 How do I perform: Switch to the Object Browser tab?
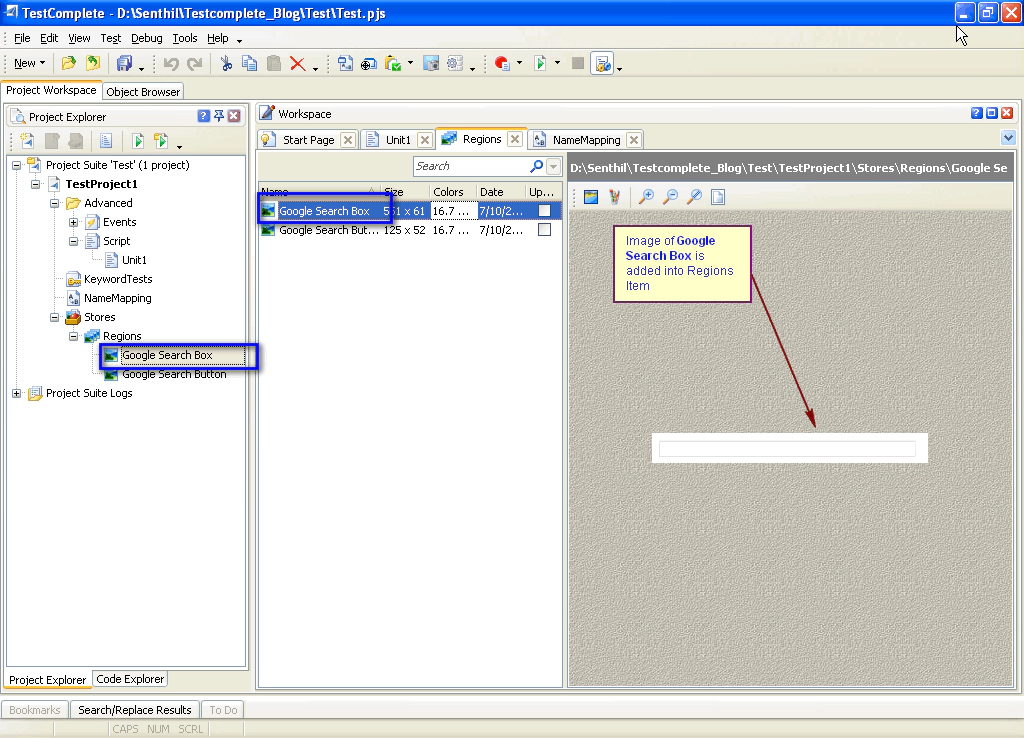click(143, 92)
